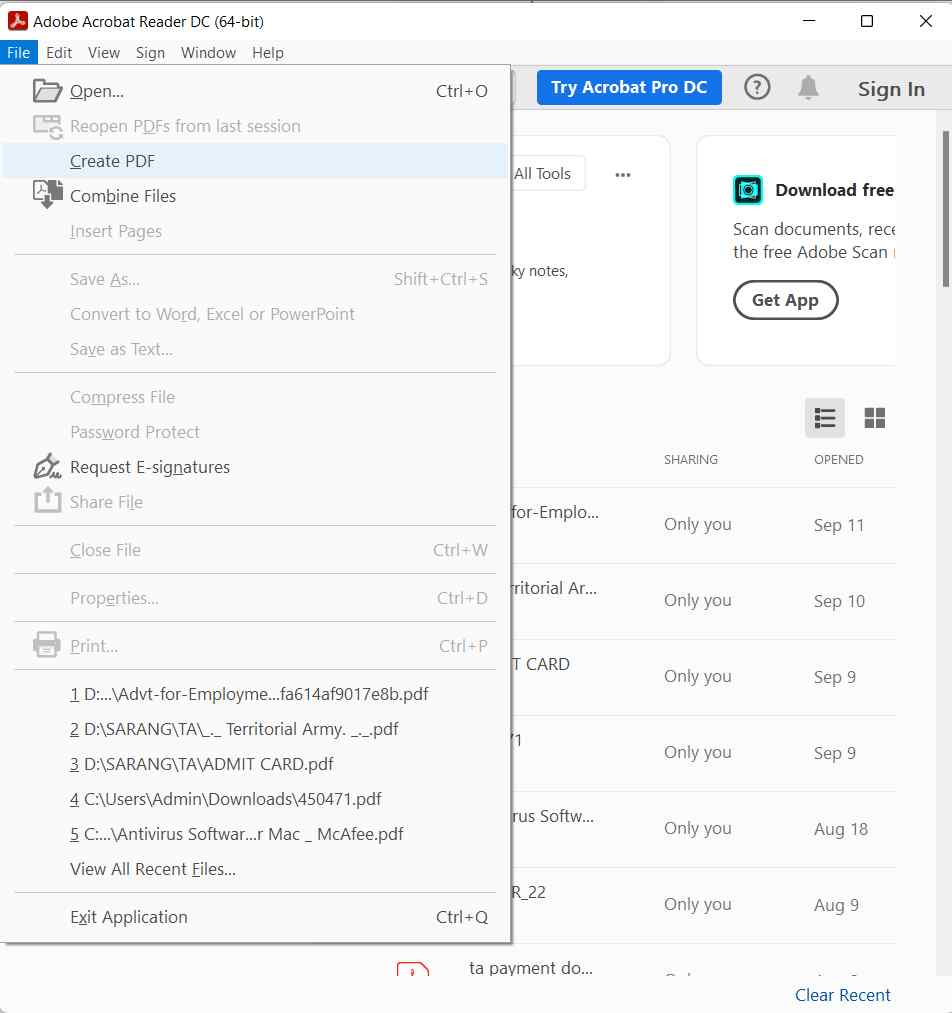Open the Sign menu

point(150,52)
